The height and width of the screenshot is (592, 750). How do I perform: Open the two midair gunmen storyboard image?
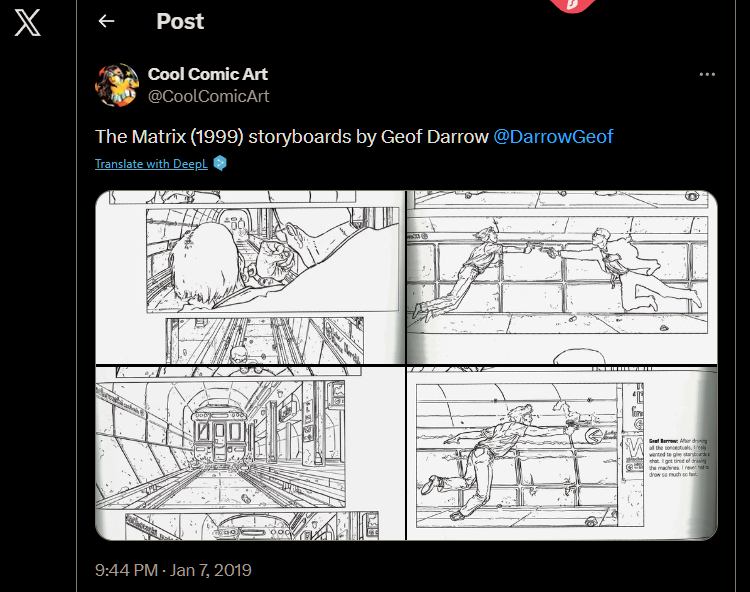562,277
